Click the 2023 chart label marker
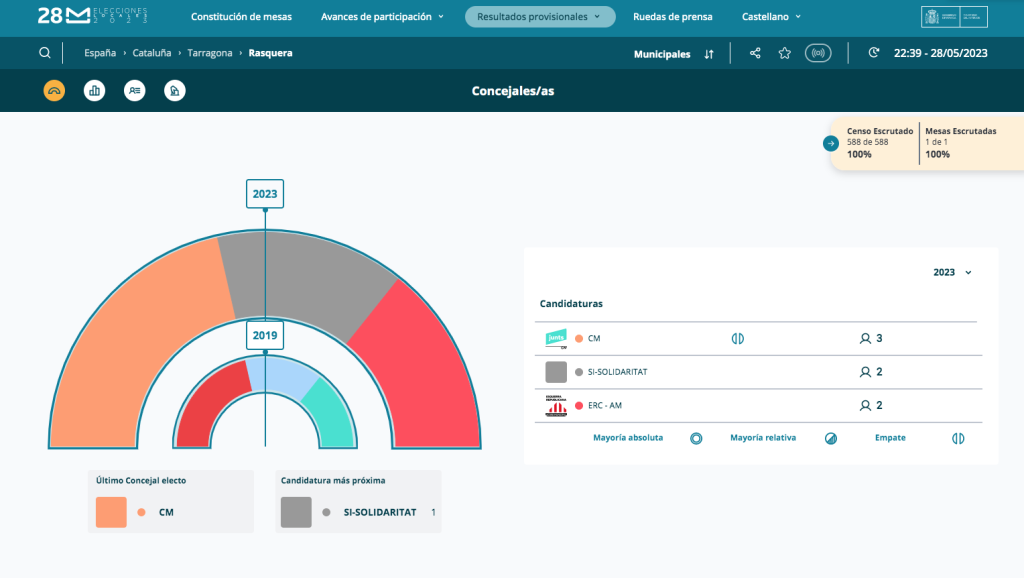 pos(264,194)
